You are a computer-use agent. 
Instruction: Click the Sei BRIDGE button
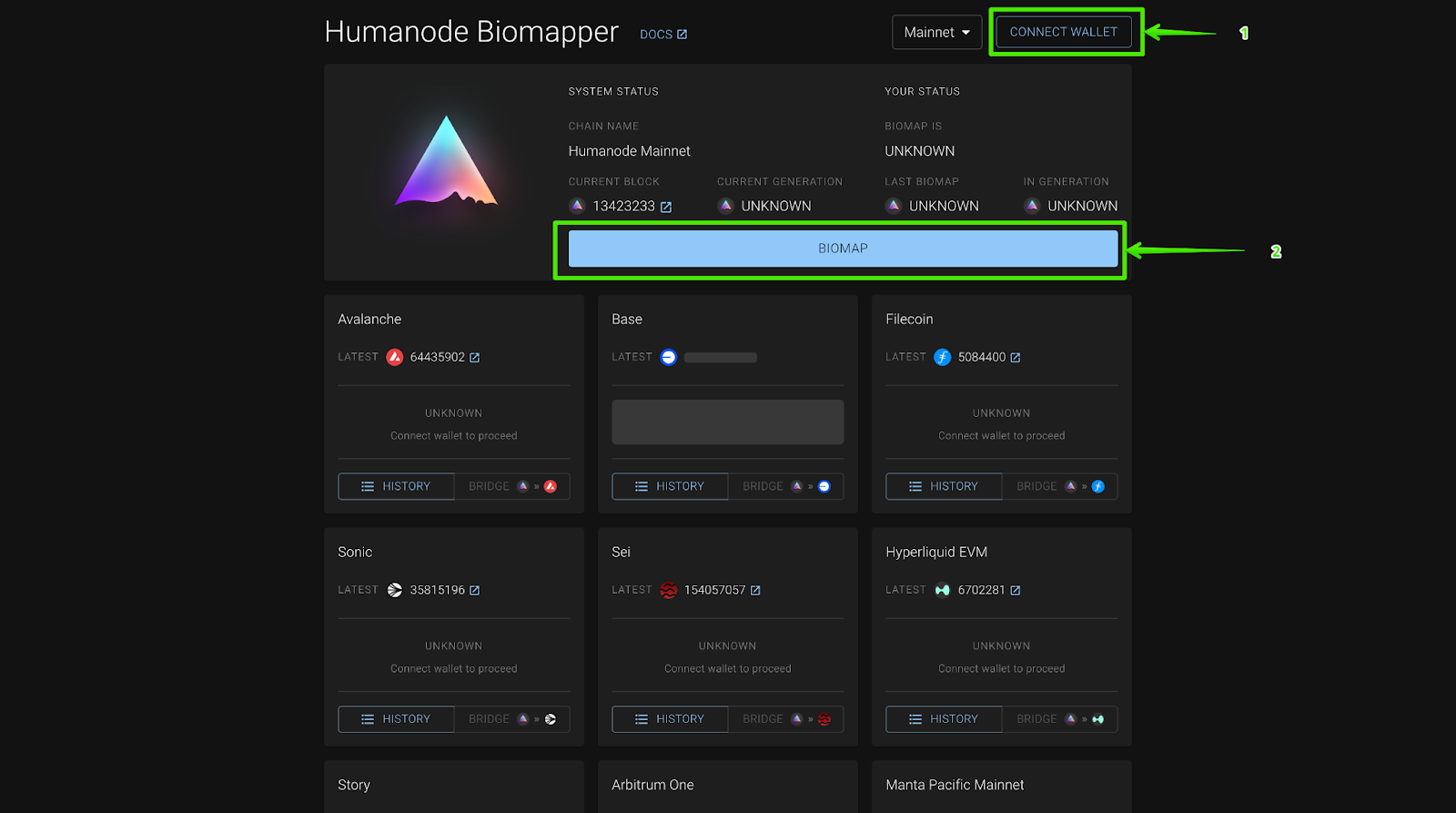[786, 719]
